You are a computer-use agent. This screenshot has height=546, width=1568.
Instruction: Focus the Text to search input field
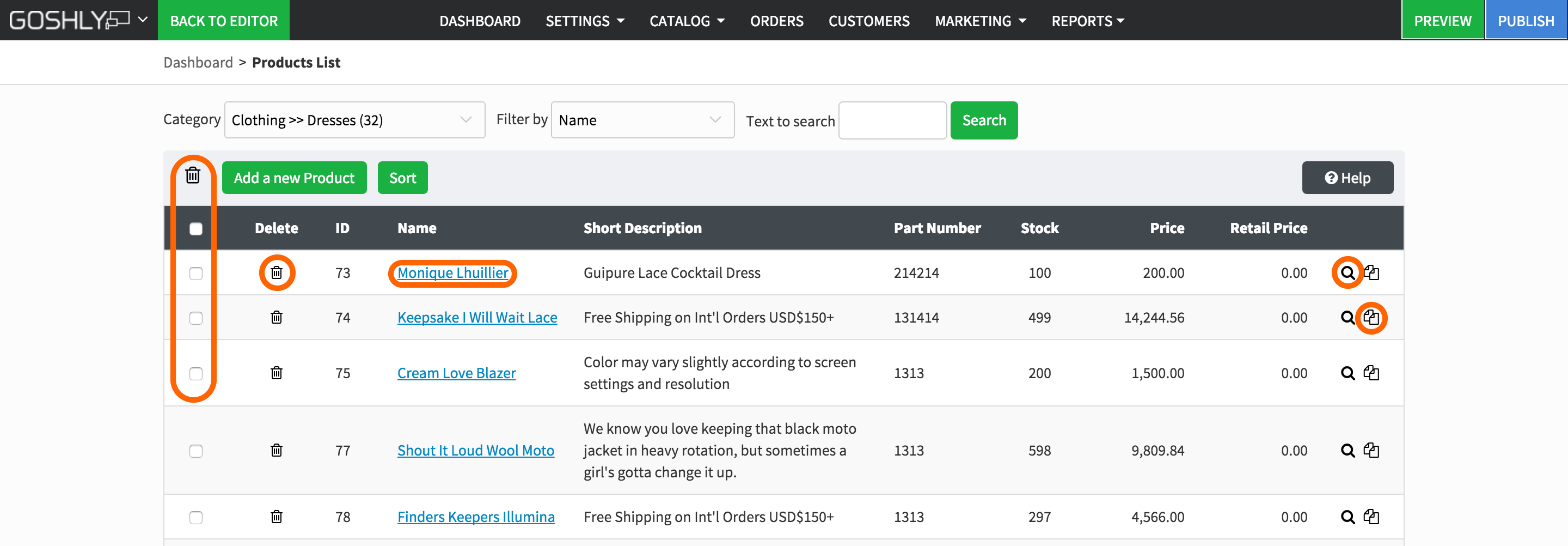[892, 120]
